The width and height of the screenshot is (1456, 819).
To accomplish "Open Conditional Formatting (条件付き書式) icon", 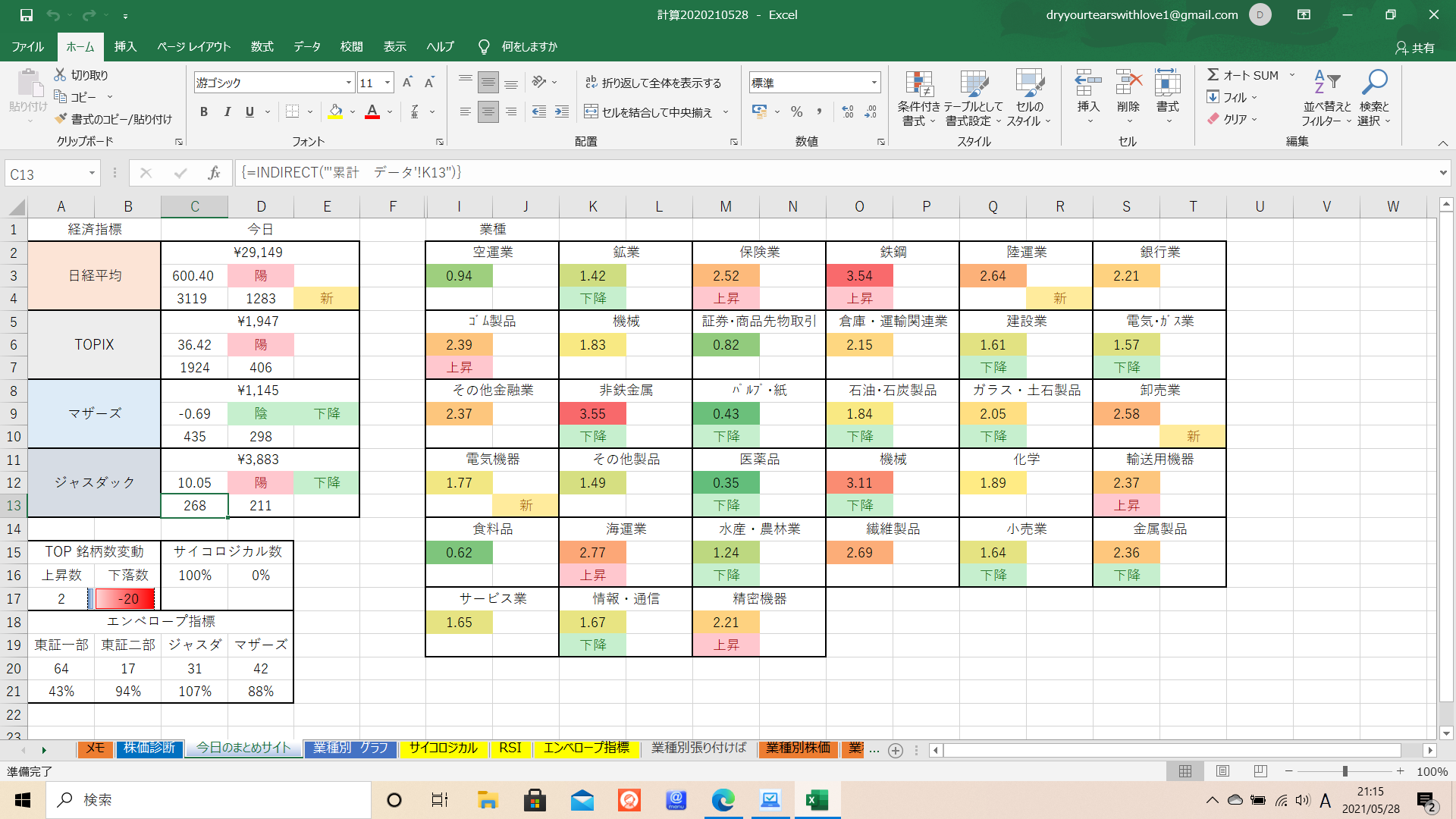I will [918, 85].
